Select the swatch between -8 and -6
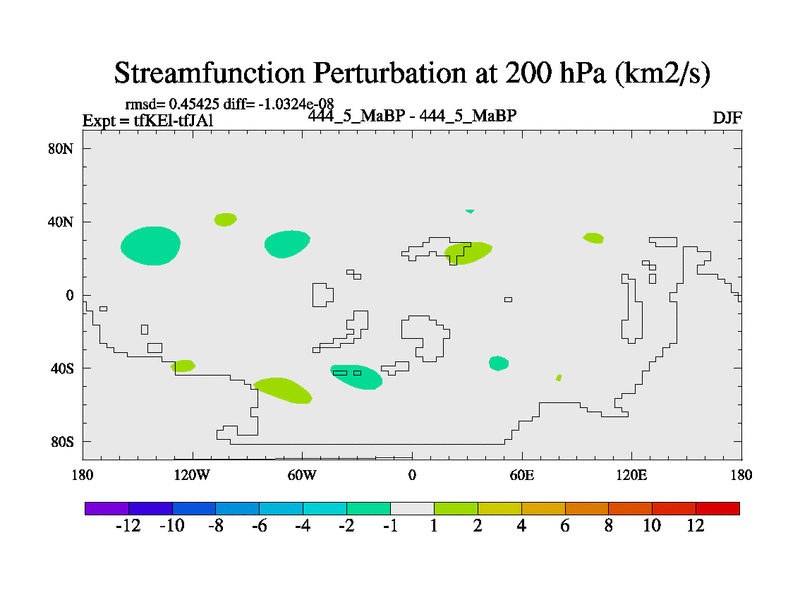The height and width of the screenshot is (600, 800). click(x=238, y=508)
